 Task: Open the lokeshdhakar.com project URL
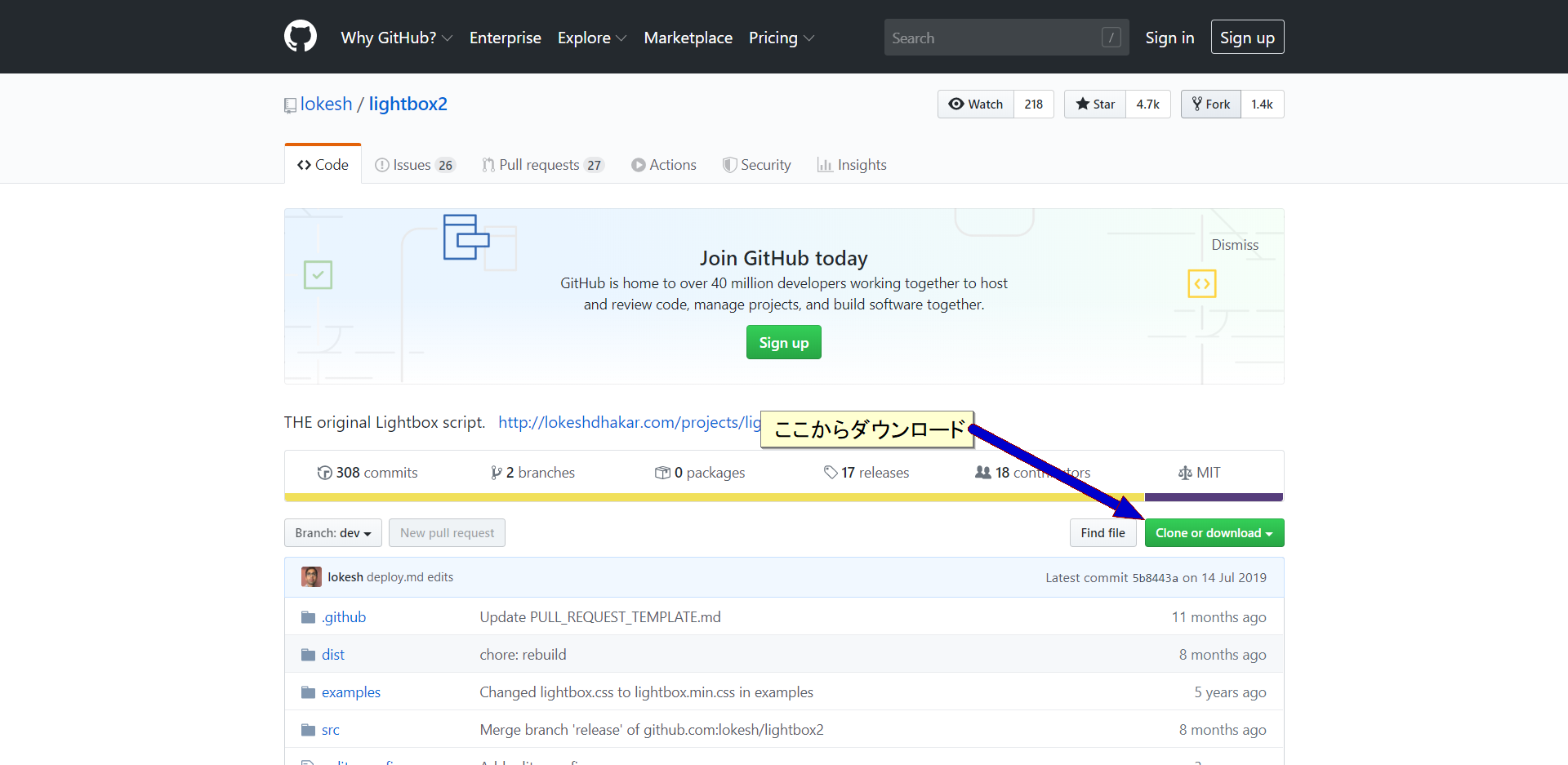pyautogui.click(x=630, y=422)
